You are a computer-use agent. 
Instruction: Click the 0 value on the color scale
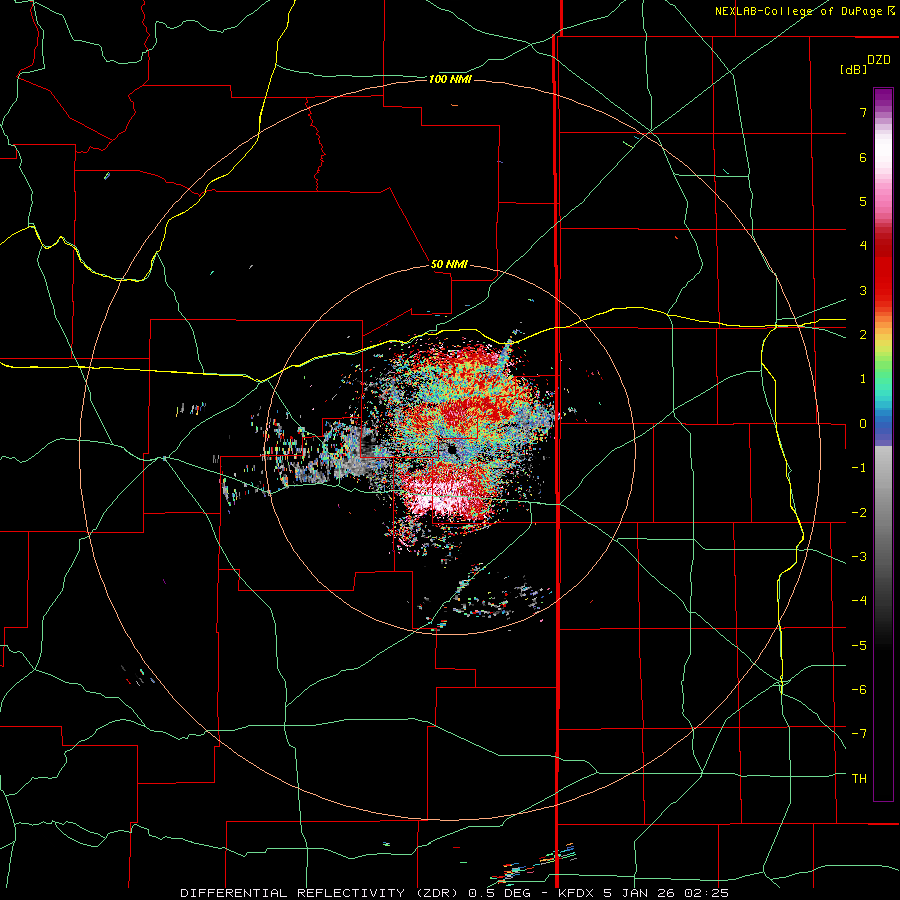click(863, 424)
